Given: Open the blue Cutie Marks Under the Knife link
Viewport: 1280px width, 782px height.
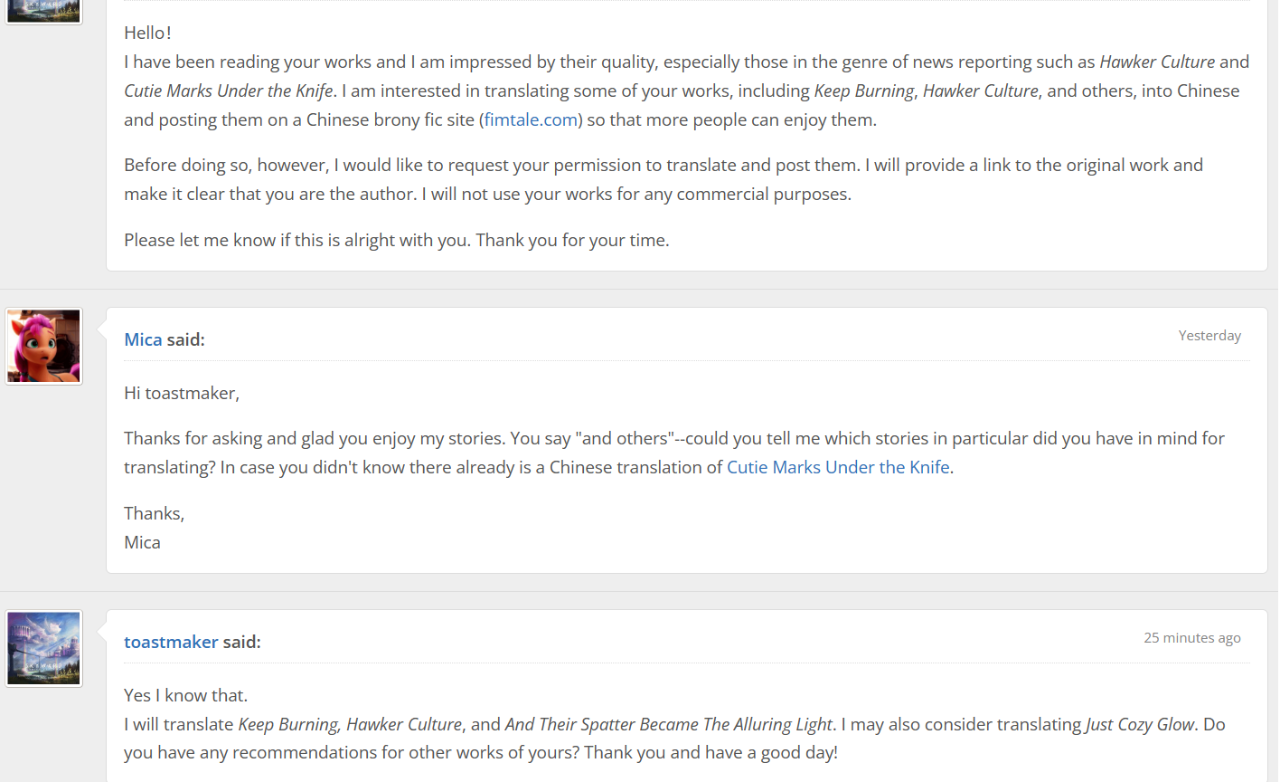Looking at the screenshot, I should tap(838, 467).
